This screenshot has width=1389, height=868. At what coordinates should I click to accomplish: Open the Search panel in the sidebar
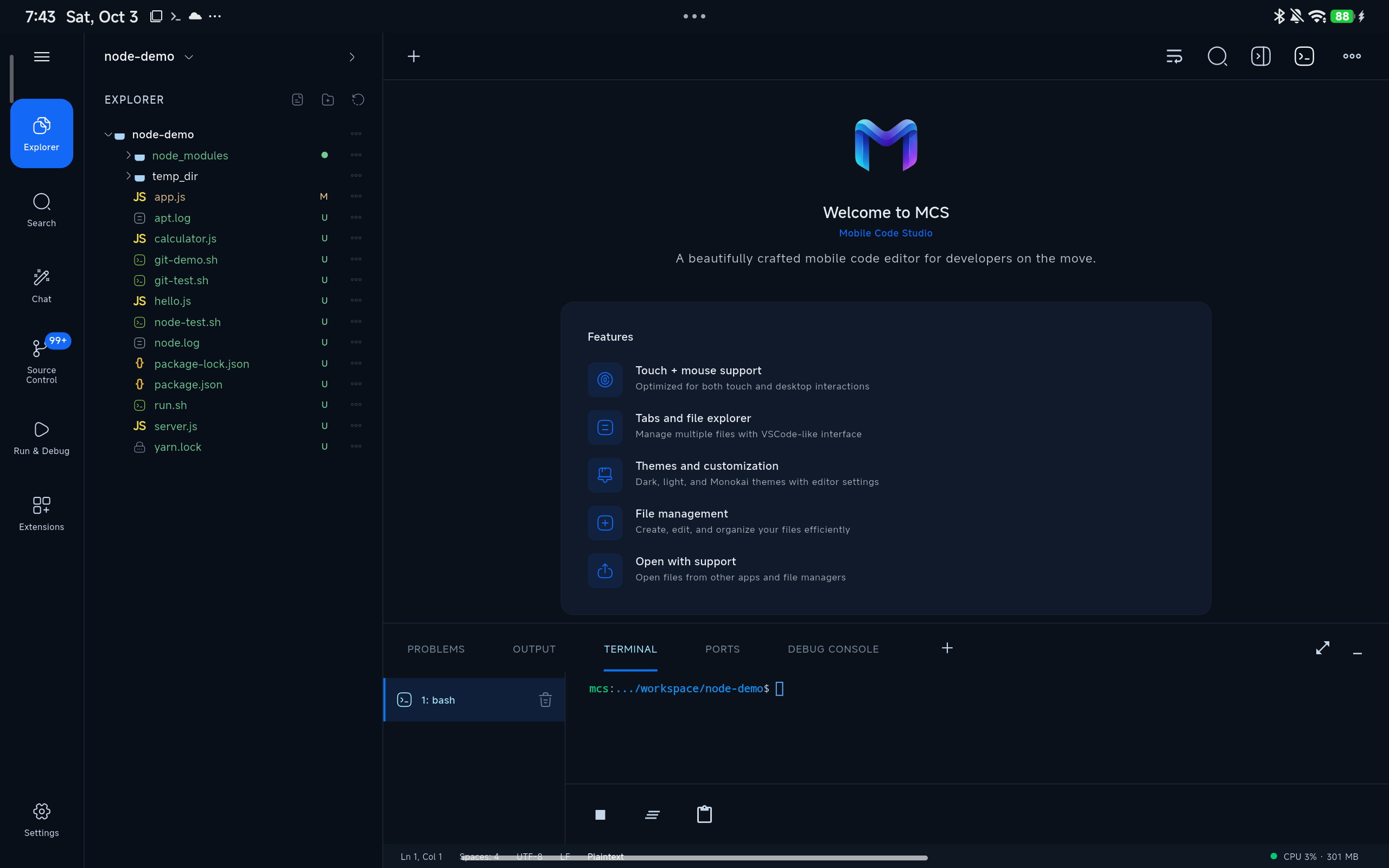[41, 210]
